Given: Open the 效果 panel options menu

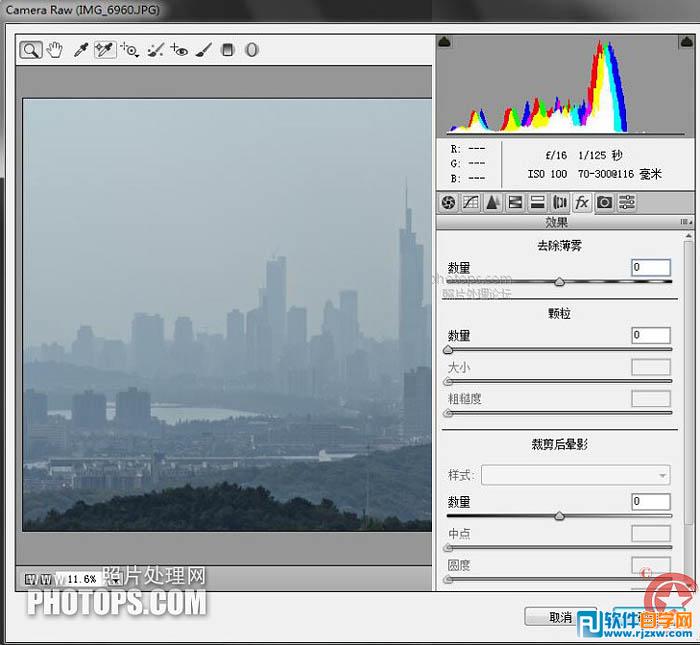Looking at the screenshot, I should tap(686, 222).
